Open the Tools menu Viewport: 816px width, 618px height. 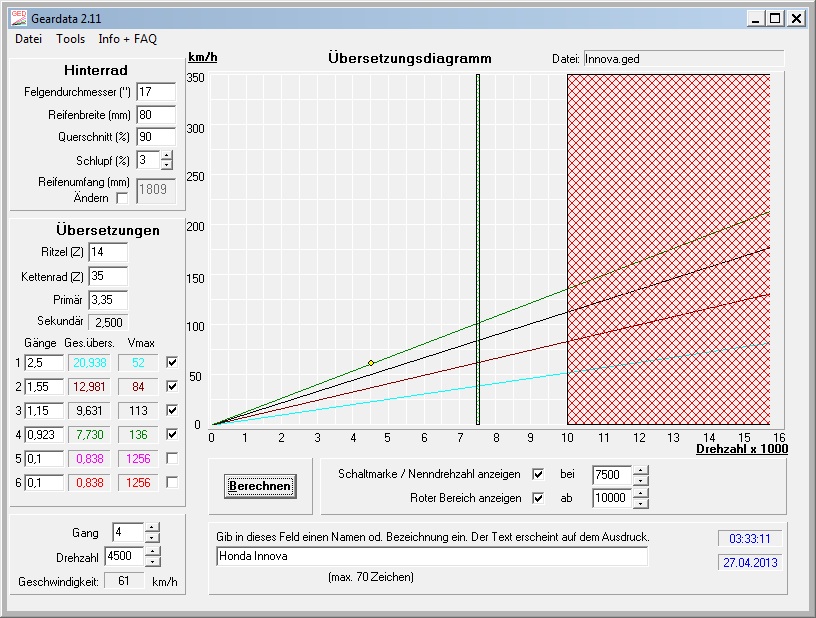pyautogui.click(x=70, y=39)
